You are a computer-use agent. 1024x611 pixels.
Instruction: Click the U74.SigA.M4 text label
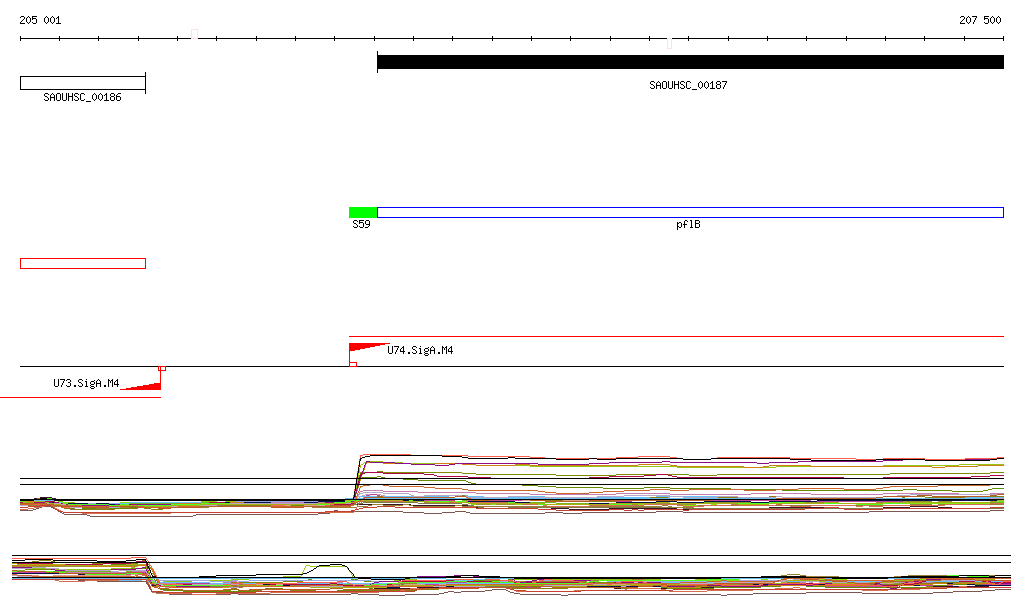coord(420,351)
